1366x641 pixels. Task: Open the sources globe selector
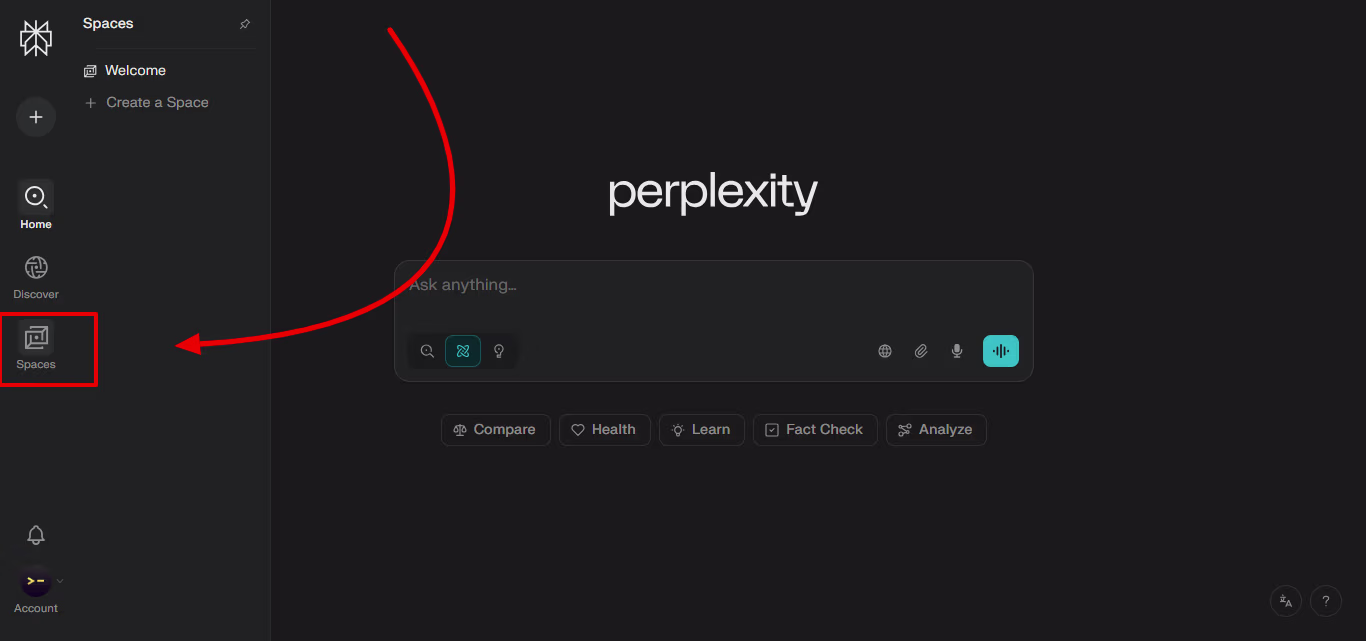click(885, 351)
